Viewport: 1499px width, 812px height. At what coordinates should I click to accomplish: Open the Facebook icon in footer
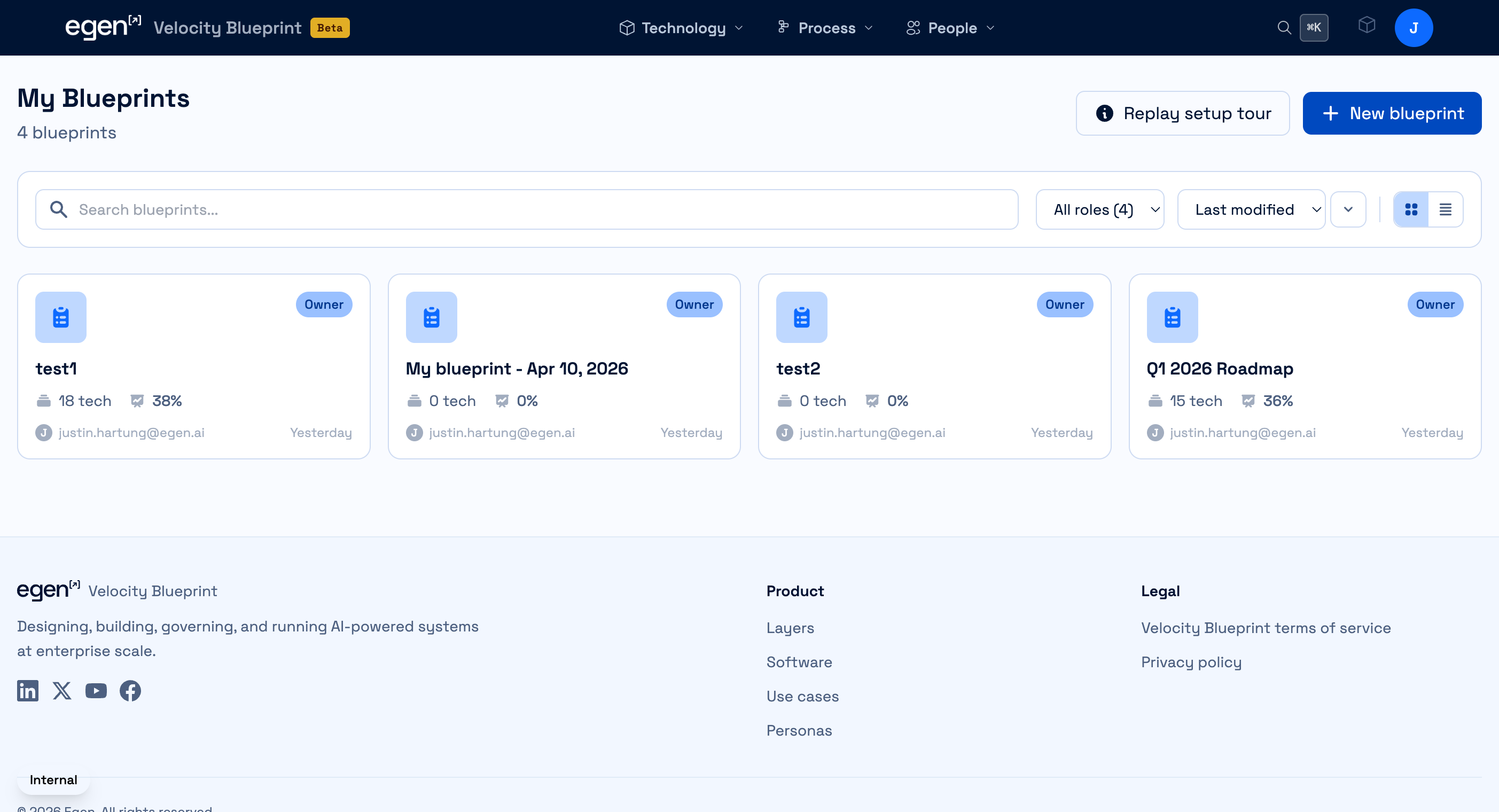point(130,690)
